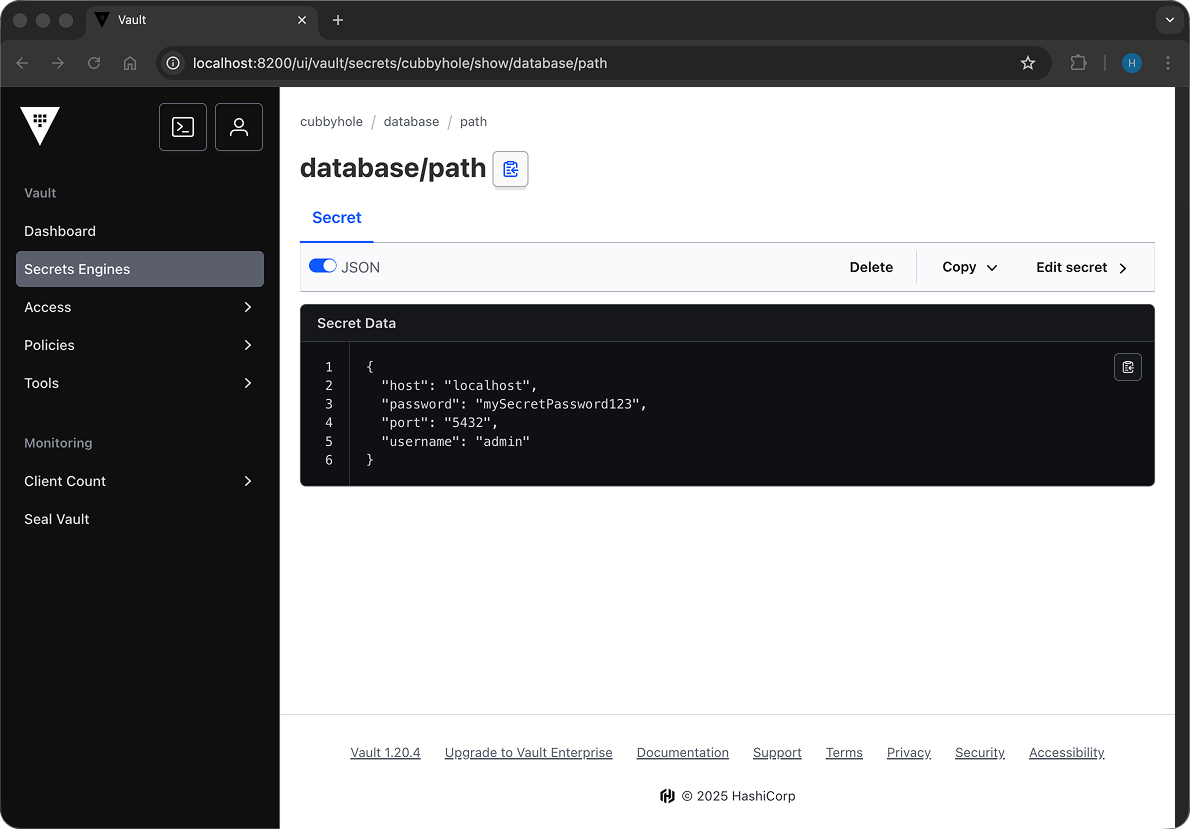Expand the Client Count section
1190x829 pixels.
coord(139,481)
